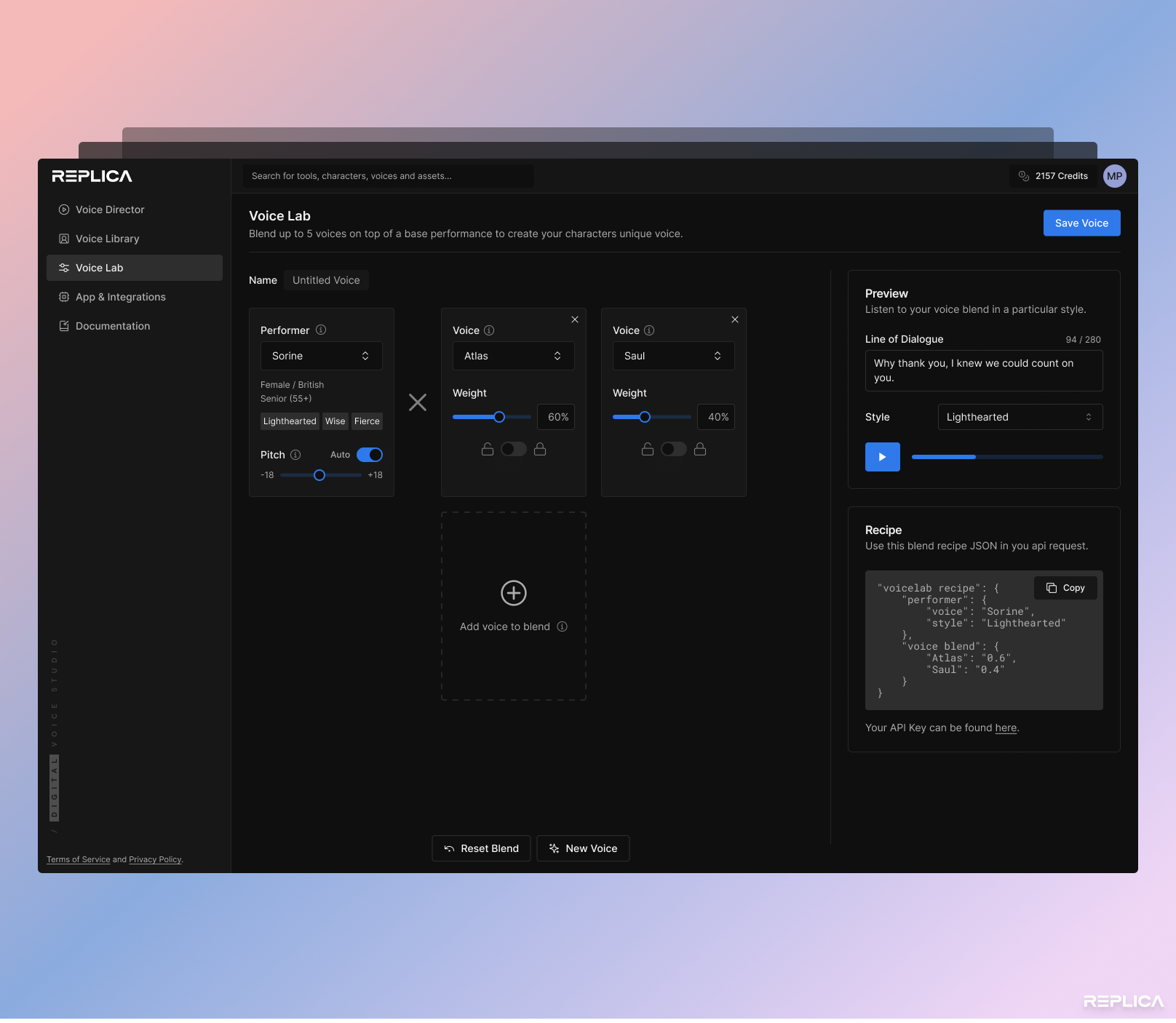Image resolution: width=1176 pixels, height=1023 pixels.
Task: Click the preview playback progress bar
Action: pyautogui.click(x=1007, y=457)
